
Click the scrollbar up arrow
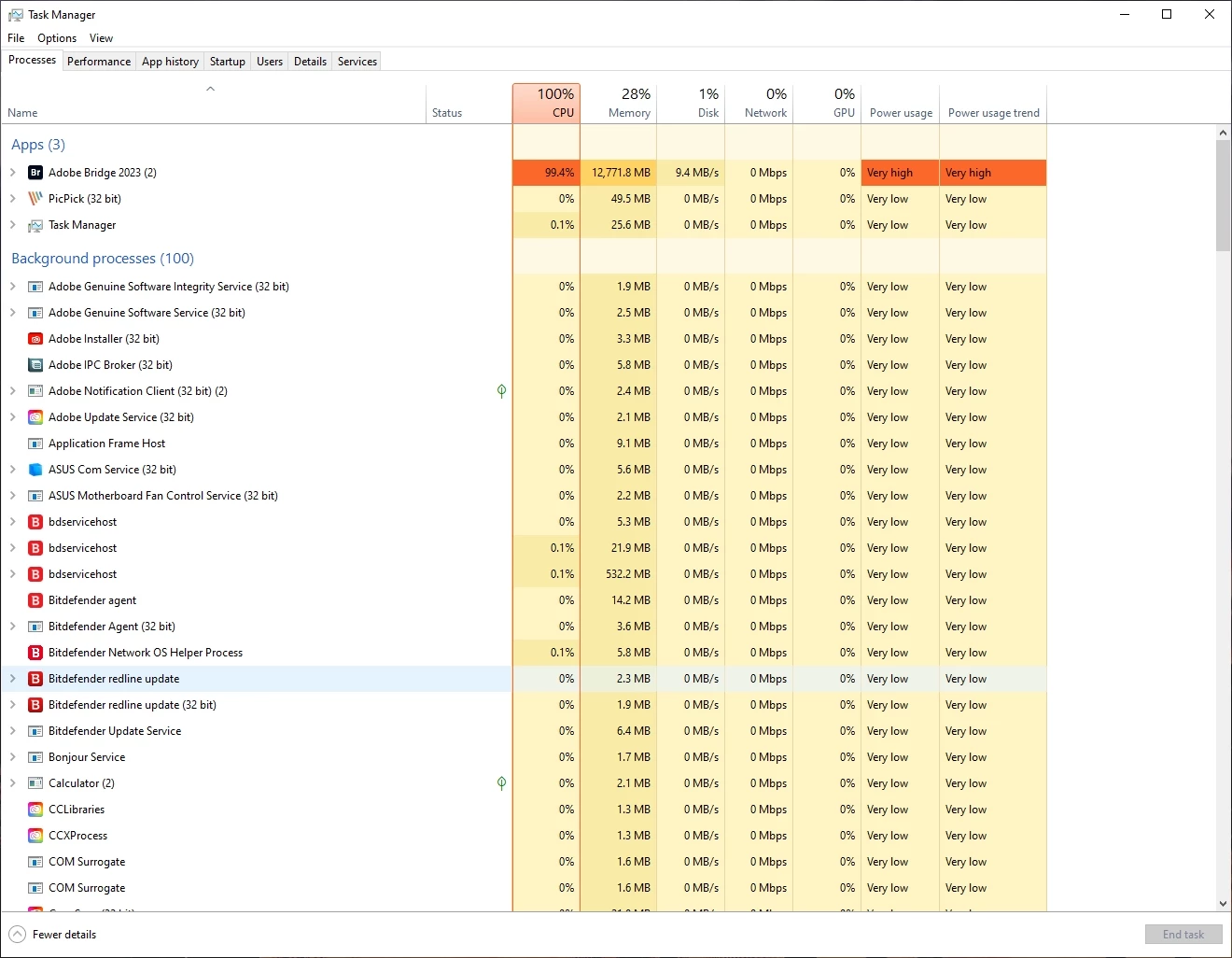pyautogui.click(x=1223, y=133)
